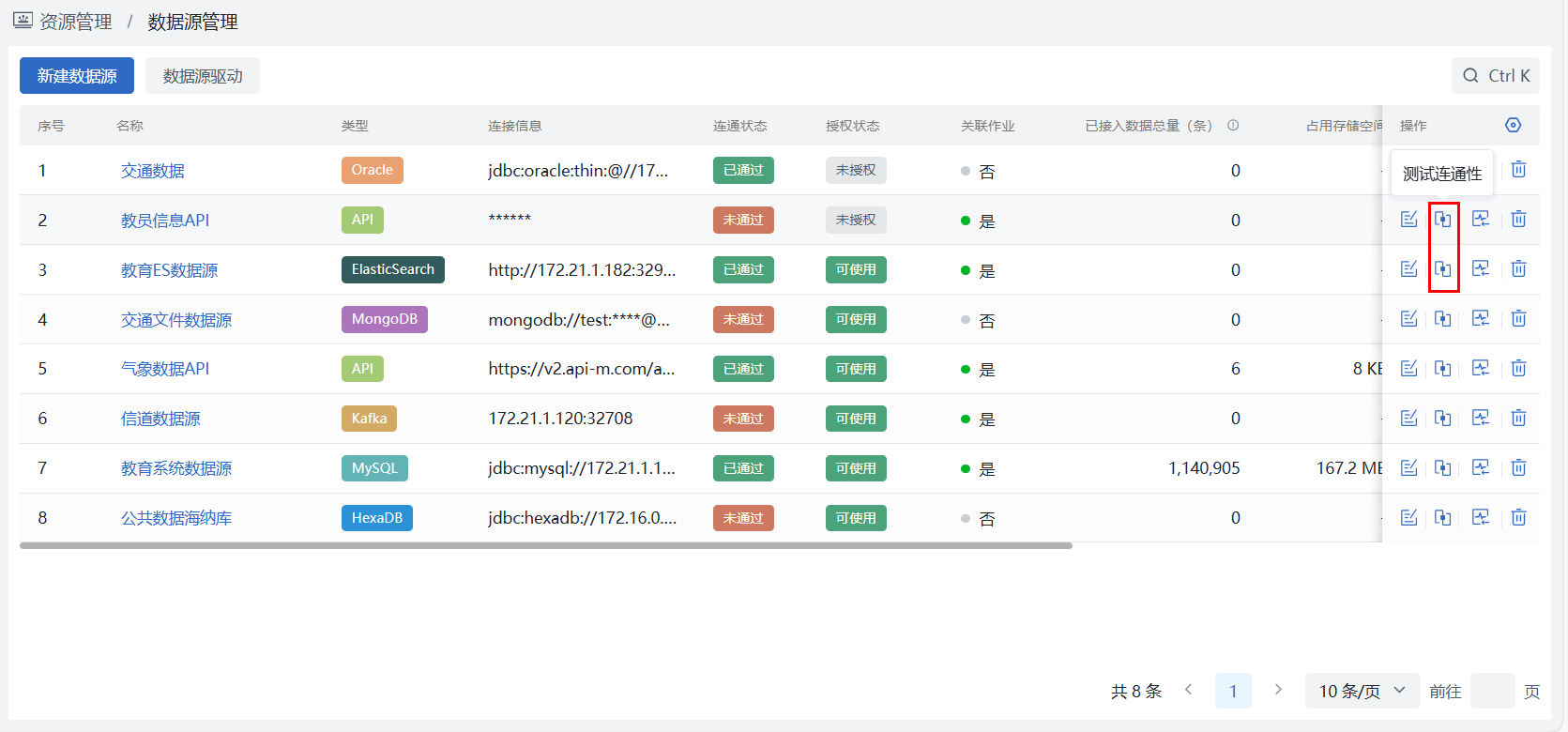This screenshot has height=732, width=1568.
Task: Focus the 前往 page number input
Action: [1493, 691]
